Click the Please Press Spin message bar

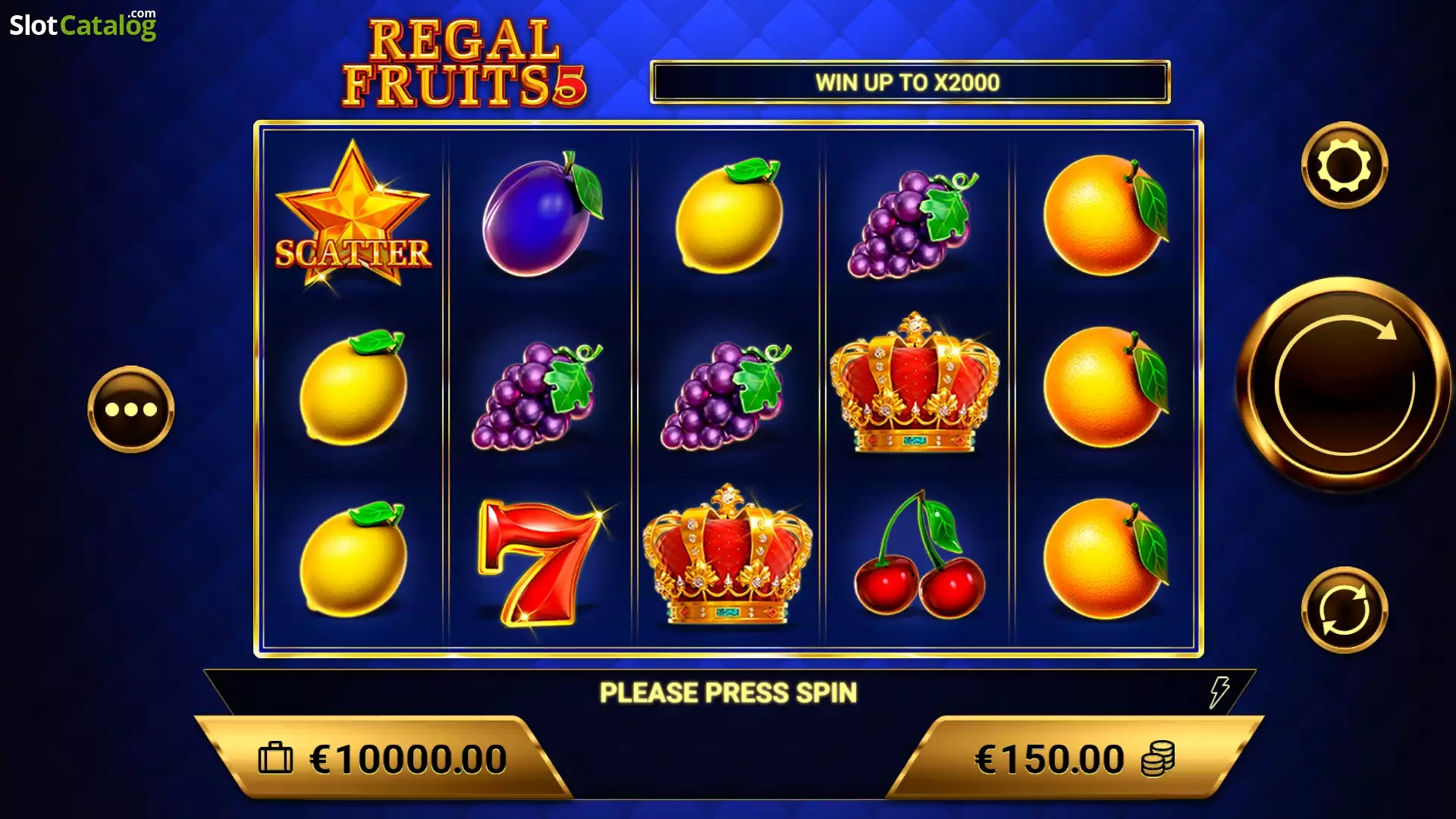[x=729, y=692]
